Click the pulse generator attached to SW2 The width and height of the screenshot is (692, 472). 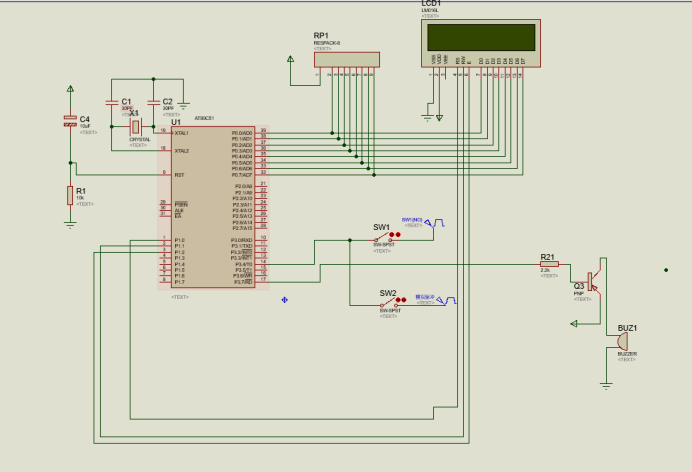pos(447,300)
